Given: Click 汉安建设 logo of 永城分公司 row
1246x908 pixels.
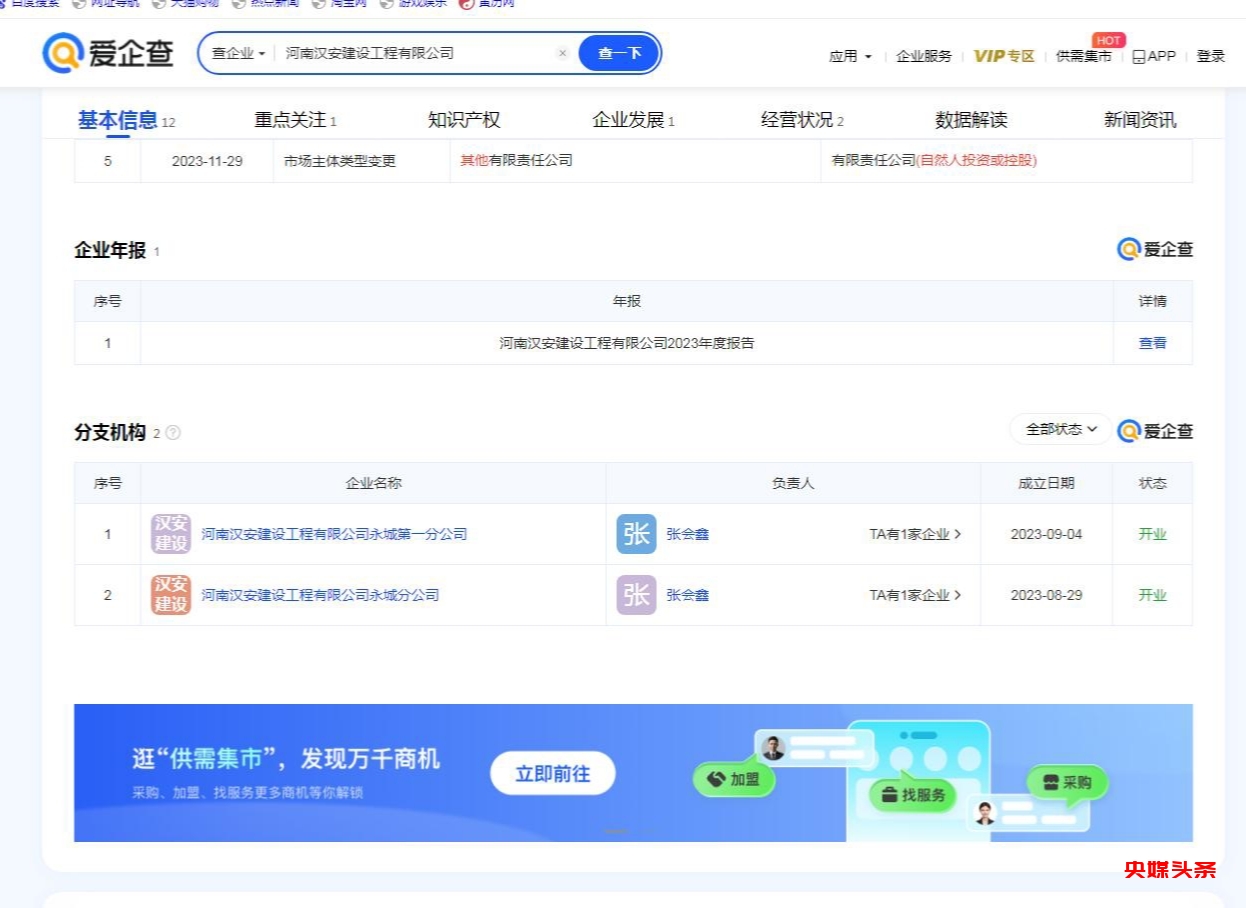Looking at the screenshot, I should 171,595.
